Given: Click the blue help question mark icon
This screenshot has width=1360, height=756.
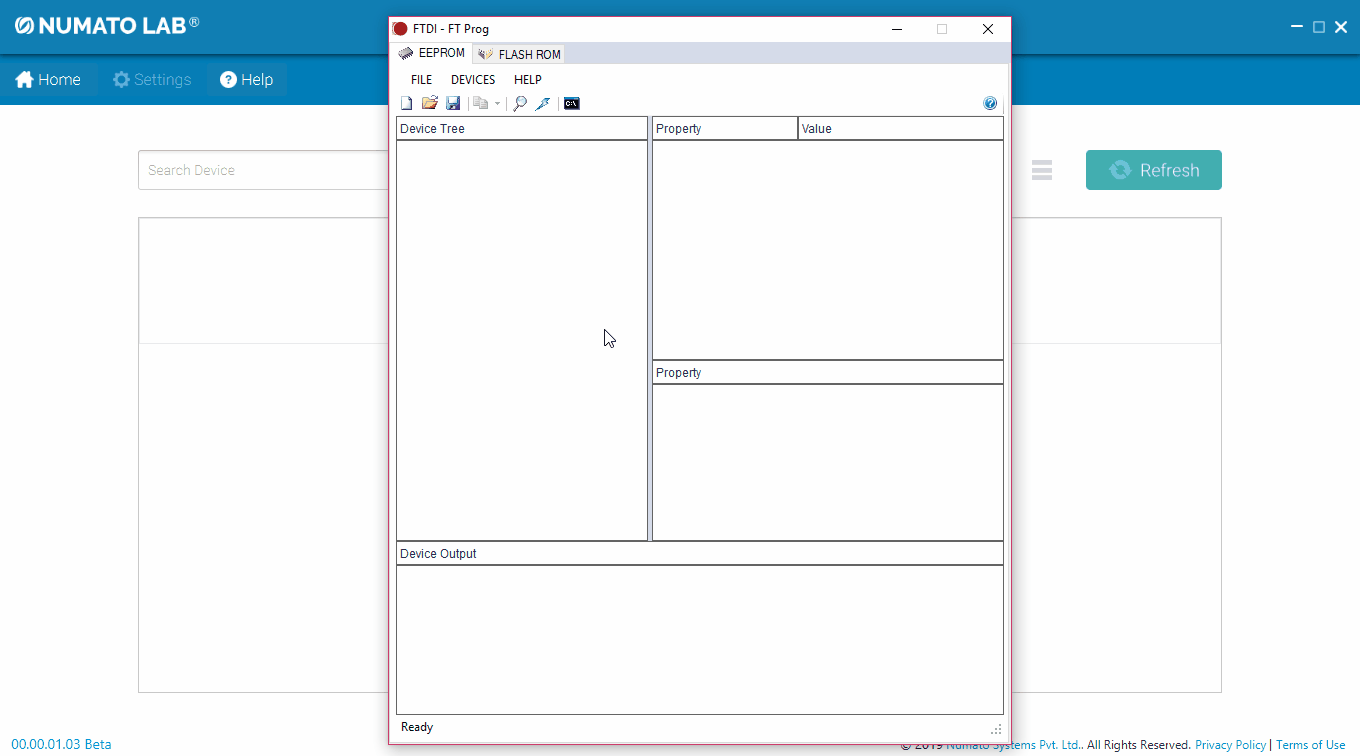Looking at the screenshot, I should [x=990, y=104].
